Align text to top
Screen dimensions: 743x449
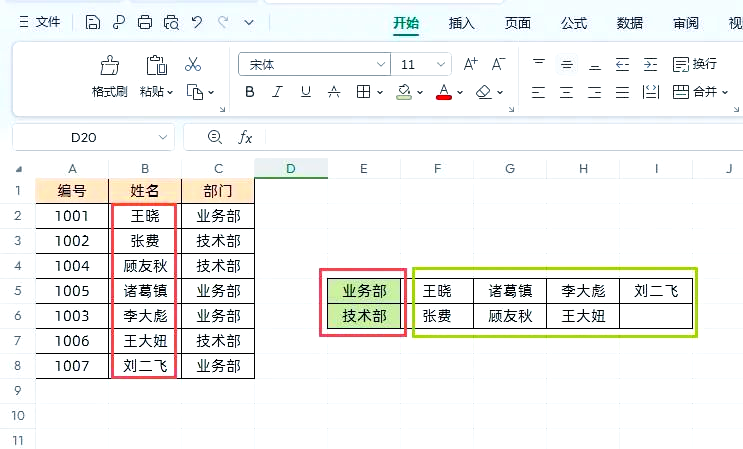pos(539,64)
